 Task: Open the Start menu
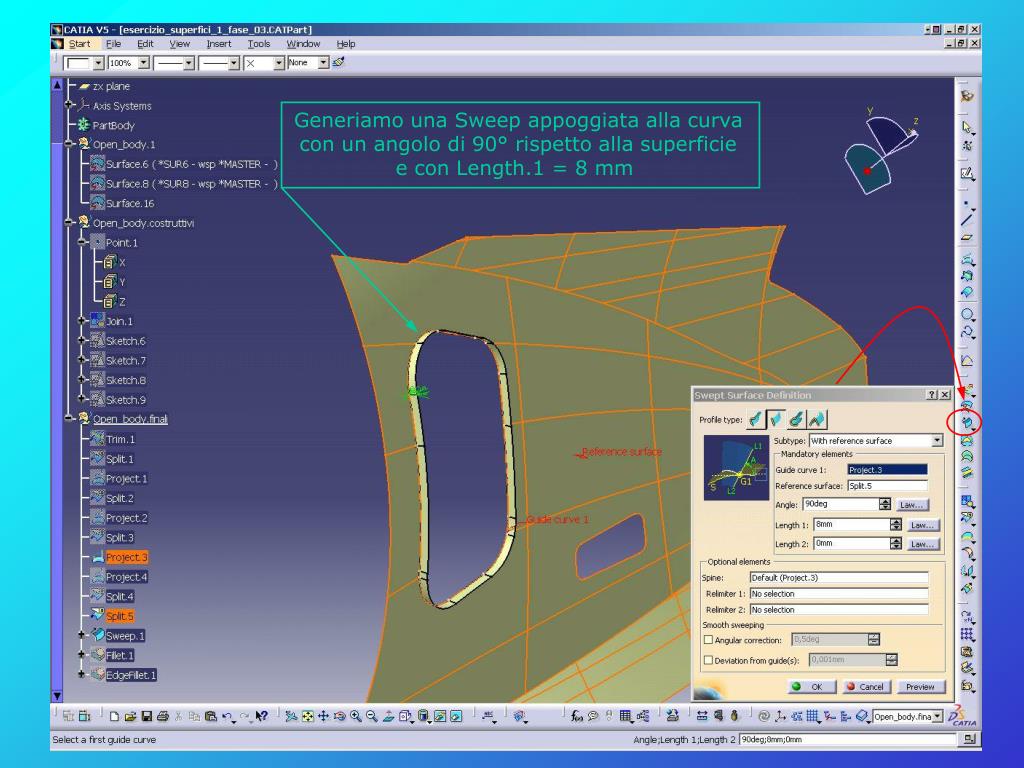click(x=79, y=44)
